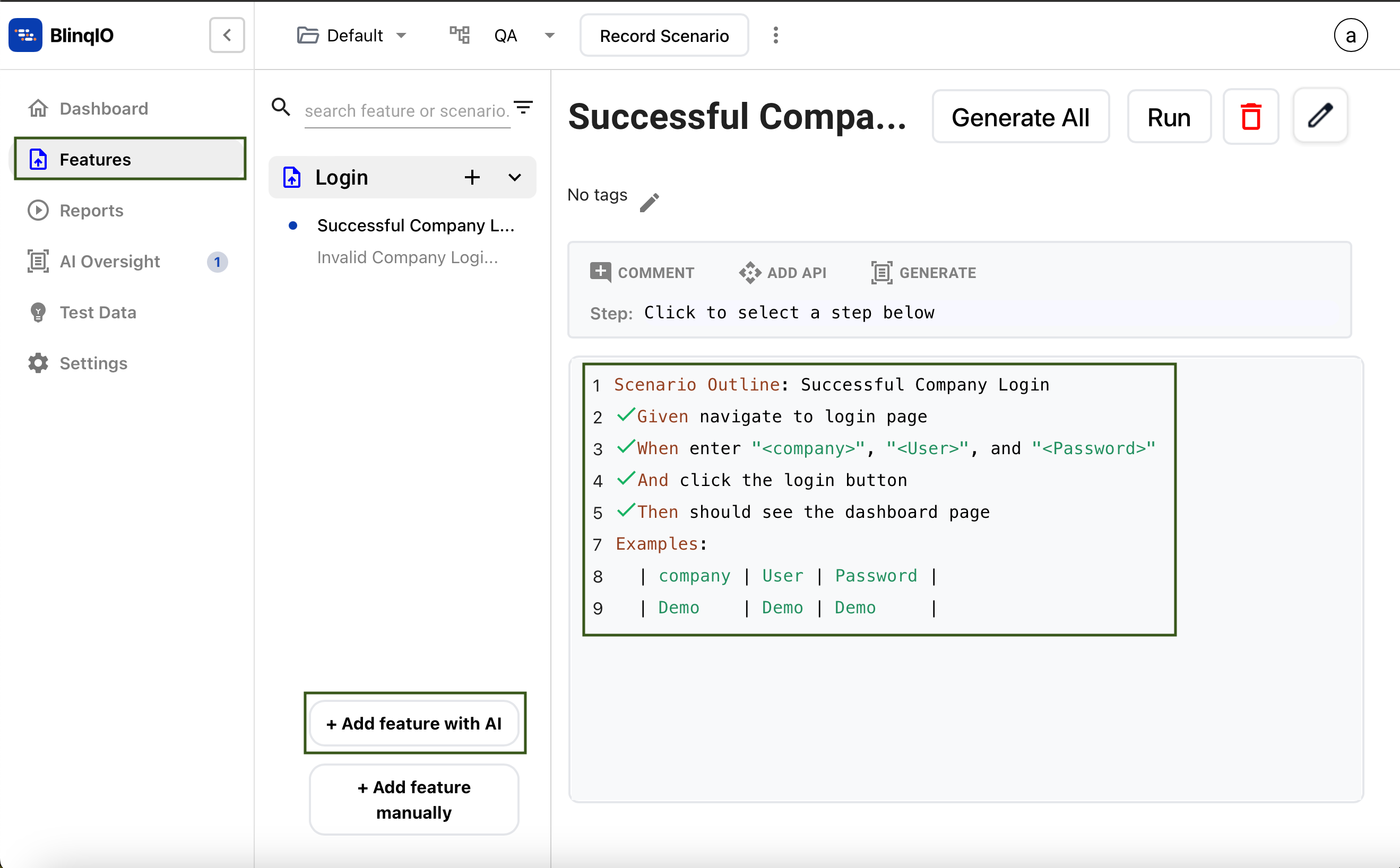Click the GENERATE step action
Viewport: 1400px width, 868px height.
coord(923,273)
